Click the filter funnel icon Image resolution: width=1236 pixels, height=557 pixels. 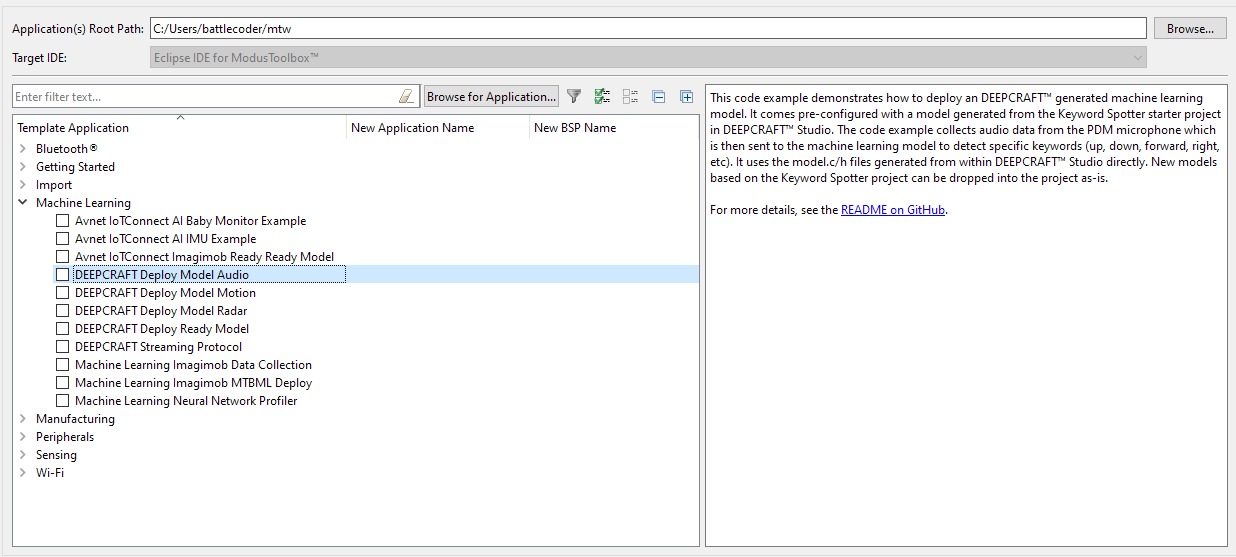coord(574,97)
